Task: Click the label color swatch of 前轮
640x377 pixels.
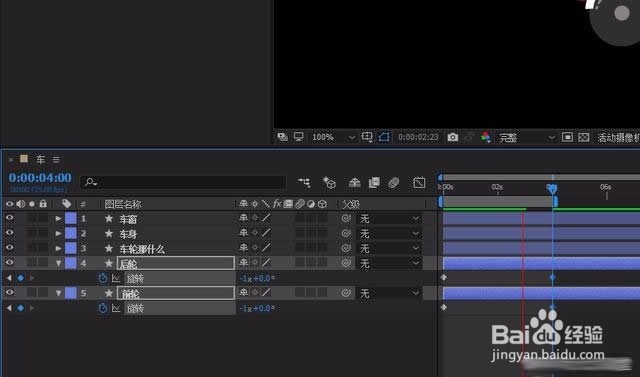Action: coord(71,293)
